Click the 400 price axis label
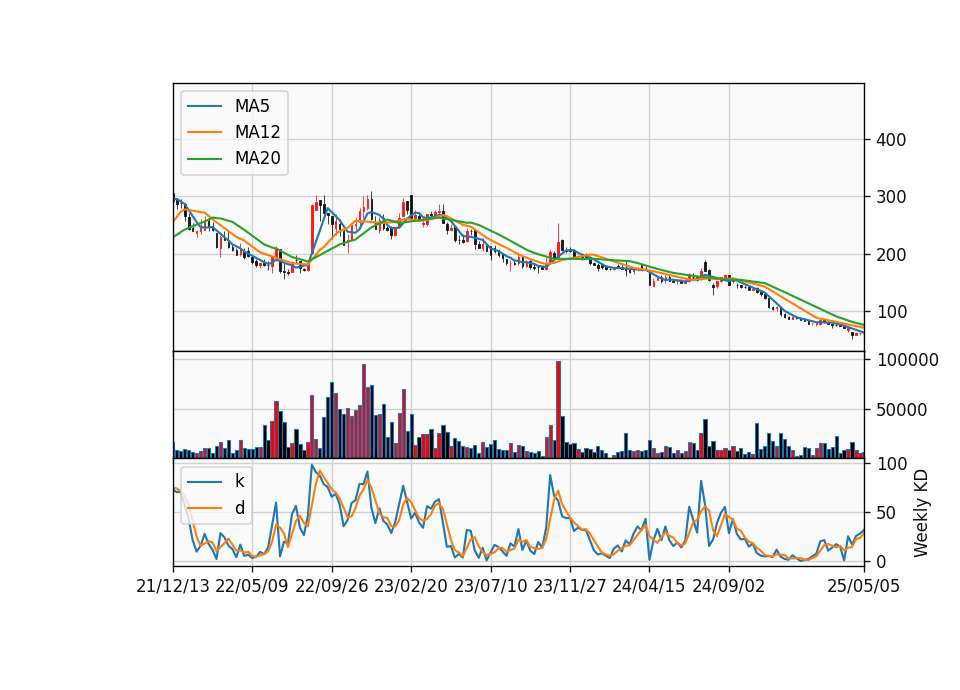The height and width of the screenshot is (690, 960). tap(891, 140)
